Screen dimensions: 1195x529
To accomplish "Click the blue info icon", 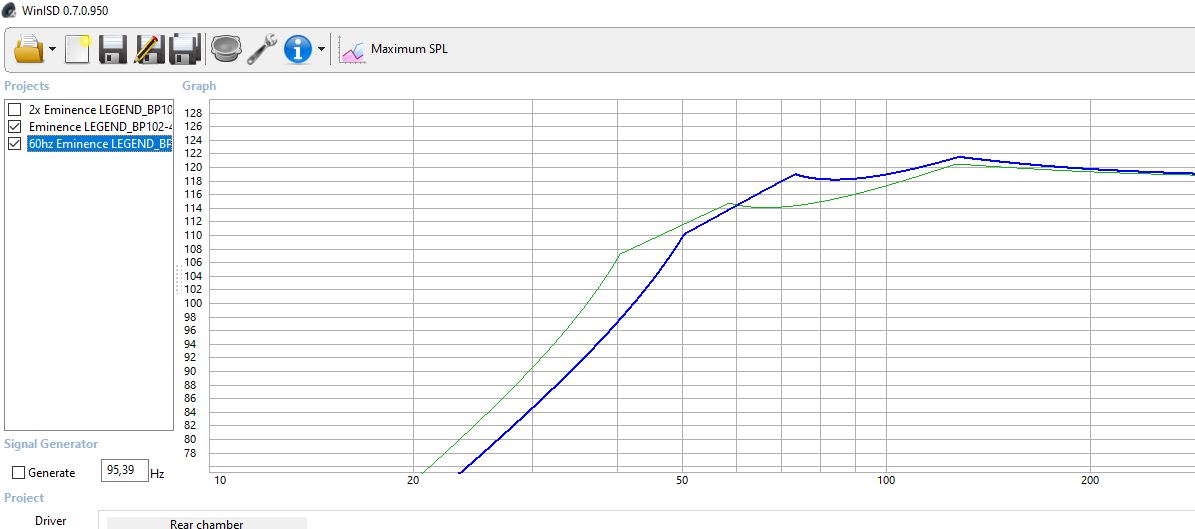I will pyautogui.click(x=298, y=50).
